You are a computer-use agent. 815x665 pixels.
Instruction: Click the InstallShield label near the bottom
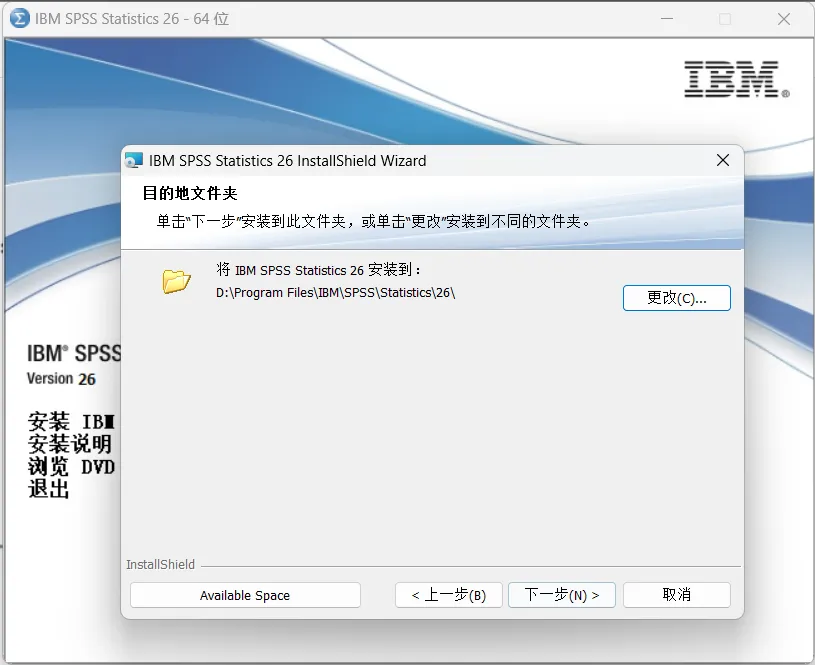pyautogui.click(x=160, y=564)
